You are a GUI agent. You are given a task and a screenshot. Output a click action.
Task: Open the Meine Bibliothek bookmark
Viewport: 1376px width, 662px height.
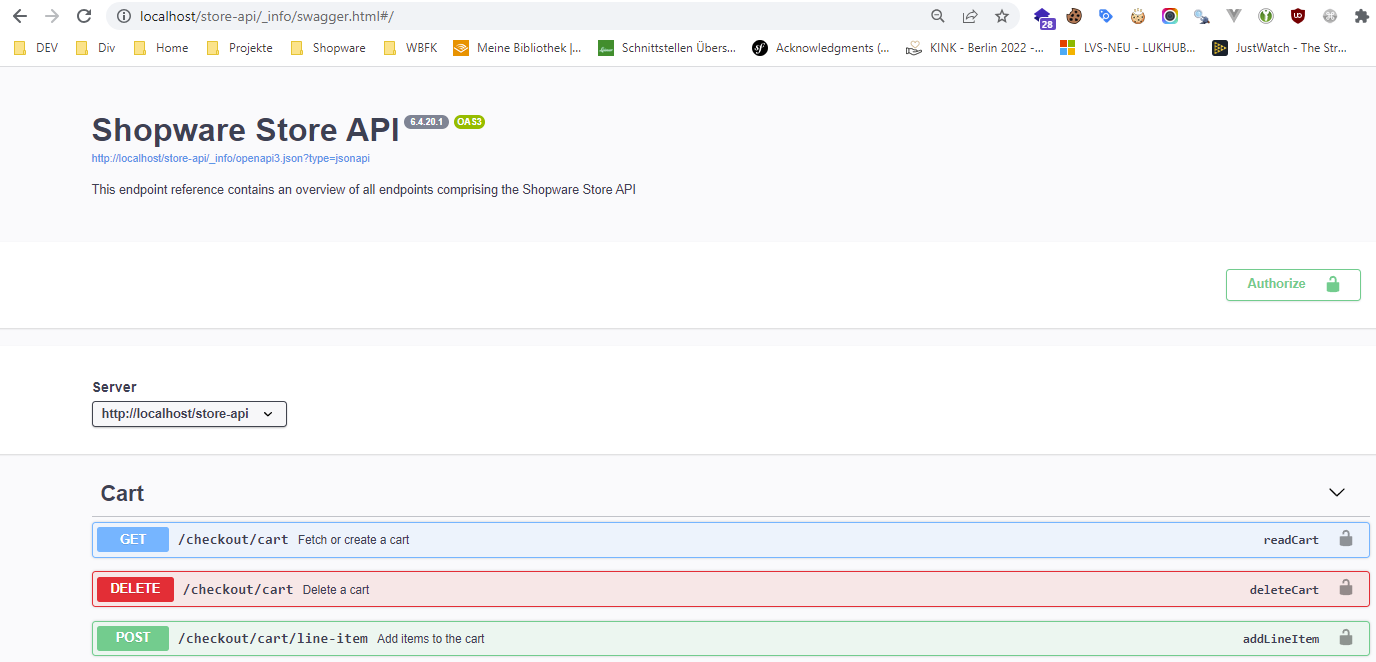(x=517, y=47)
